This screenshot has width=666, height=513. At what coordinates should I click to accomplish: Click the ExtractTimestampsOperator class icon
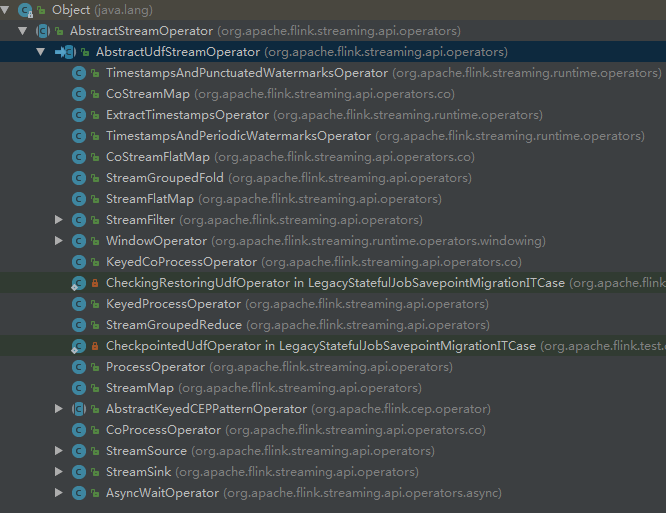point(79,115)
